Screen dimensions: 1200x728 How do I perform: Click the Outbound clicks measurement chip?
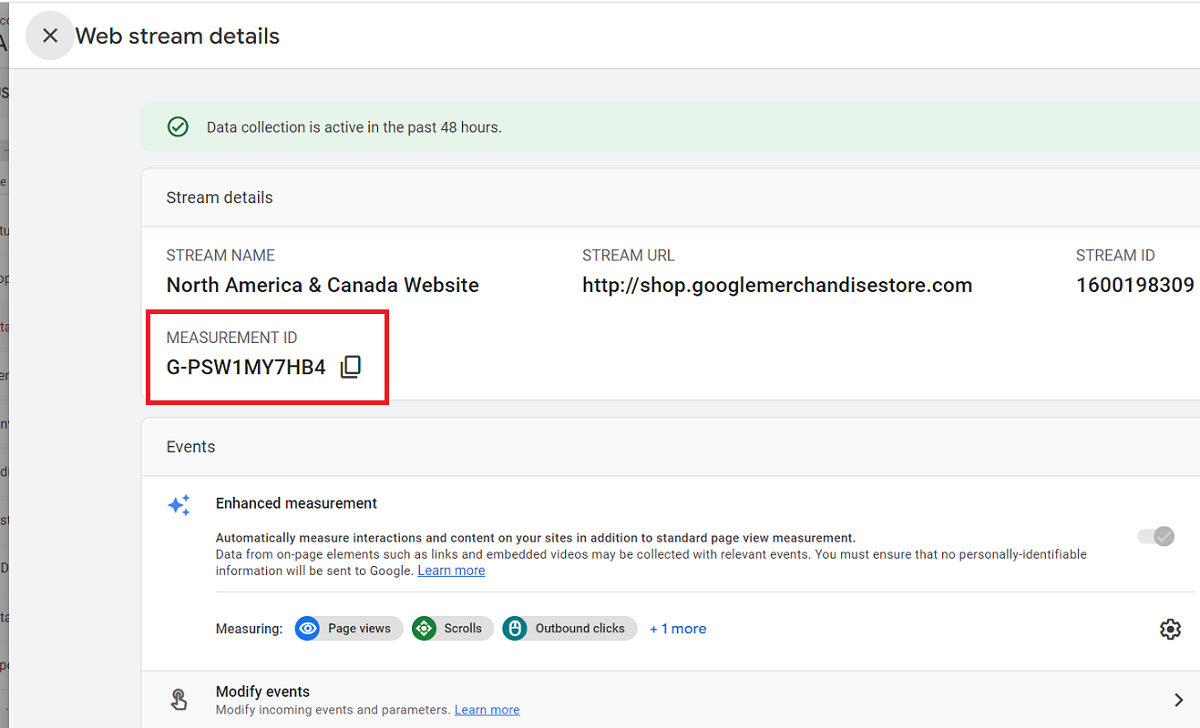[569, 629]
